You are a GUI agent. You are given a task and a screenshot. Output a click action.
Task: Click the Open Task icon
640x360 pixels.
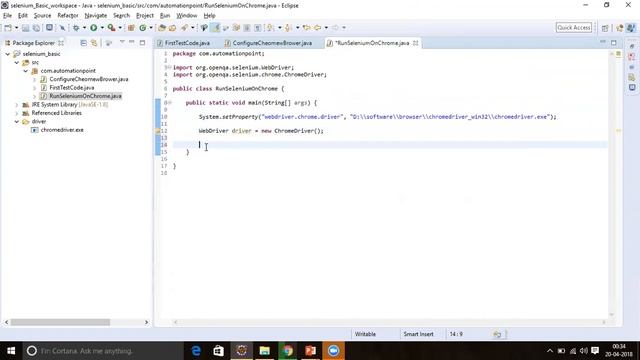(x=172, y=28)
